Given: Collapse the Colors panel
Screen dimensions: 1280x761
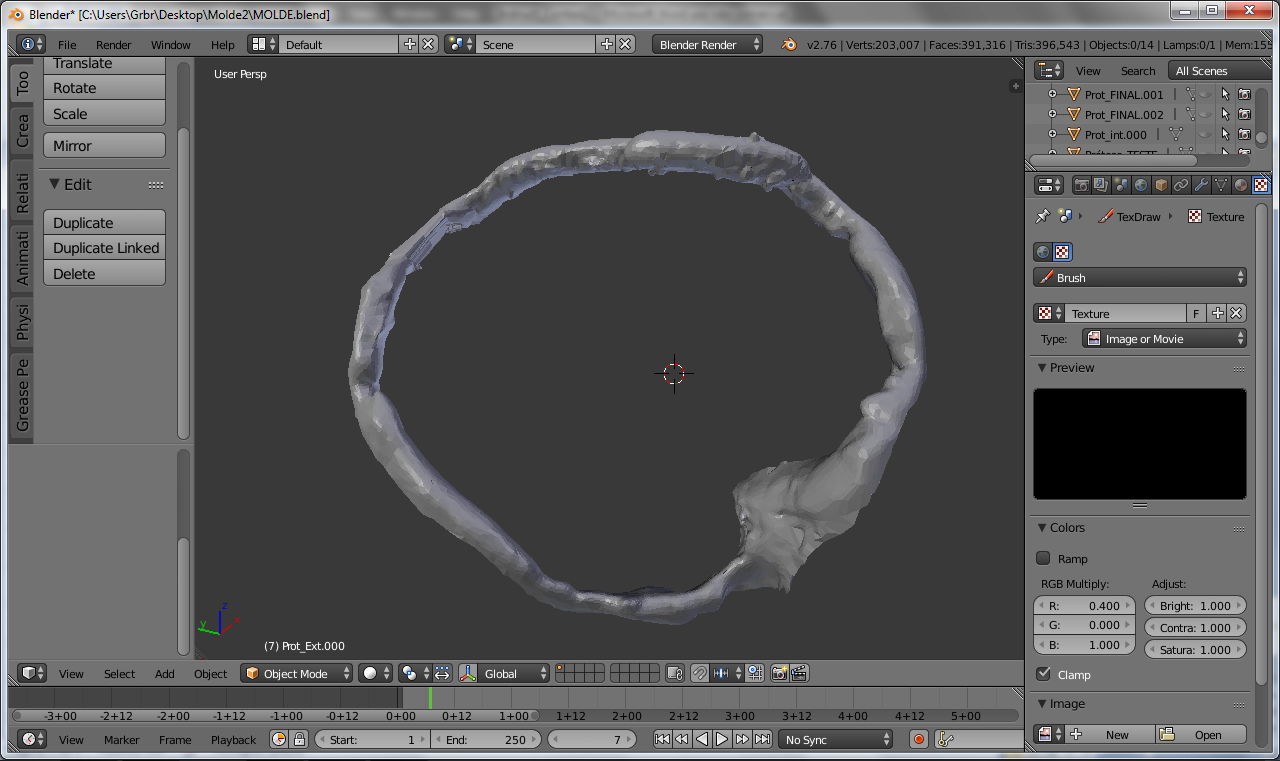Looking at the screenshot, I should pos(1041,528).
